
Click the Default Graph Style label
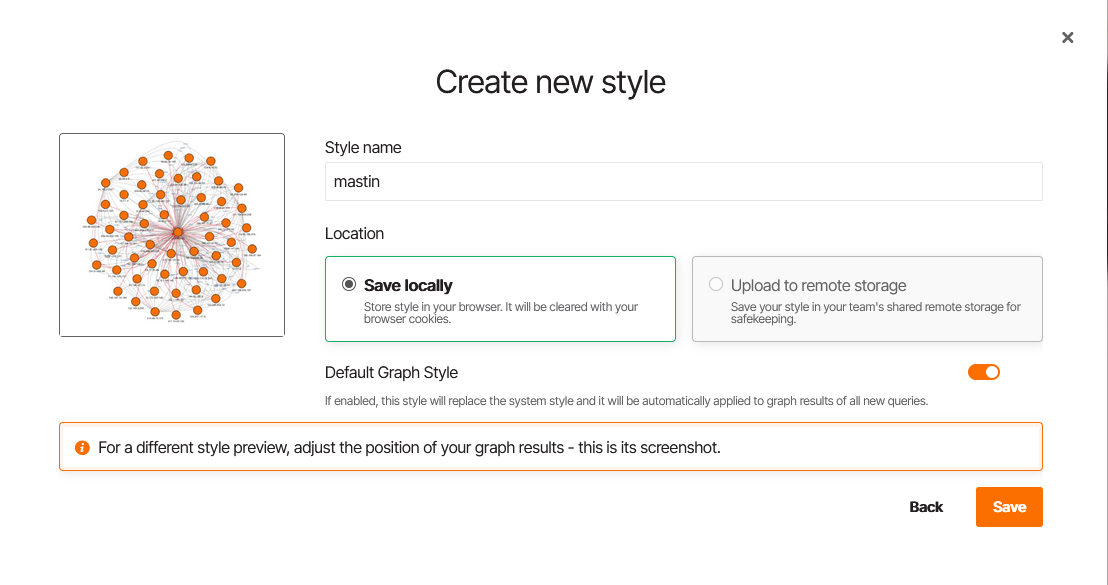(x=391, y=372)
